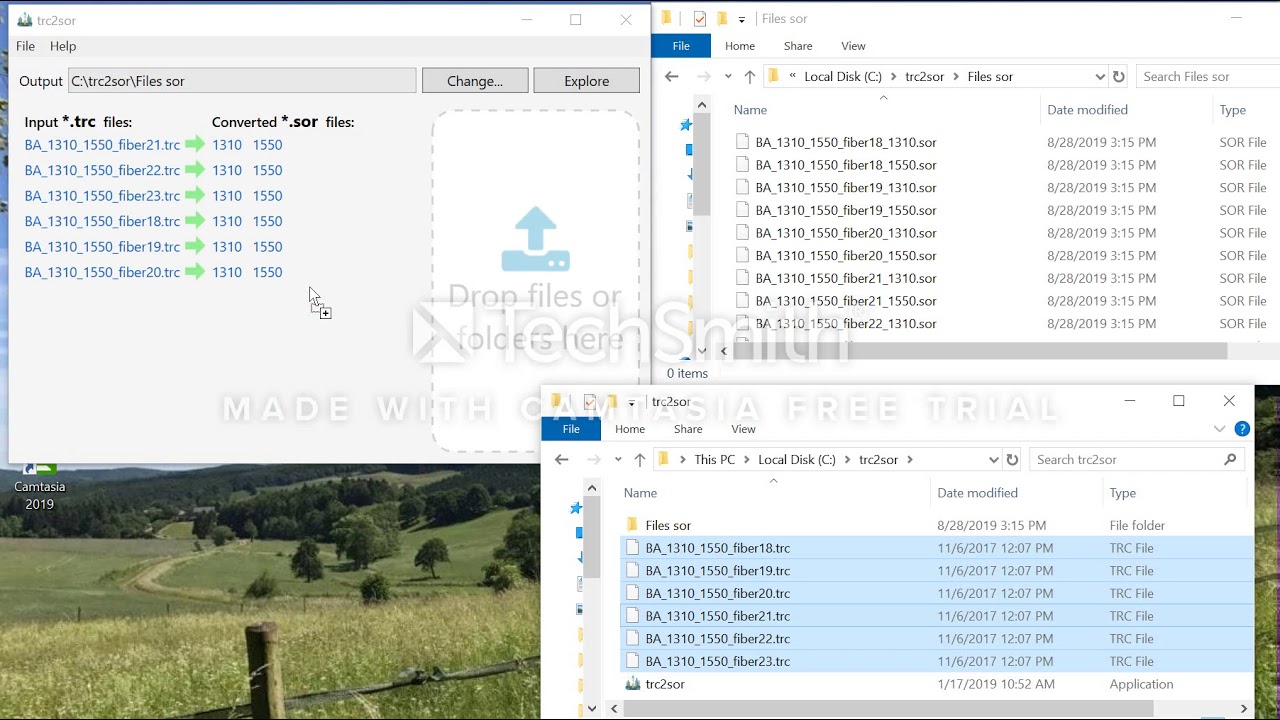The image size is (1280, 720).
Task: Select BA_1310_1550_fiber20_1310.sor file
Action: [846, 233]
